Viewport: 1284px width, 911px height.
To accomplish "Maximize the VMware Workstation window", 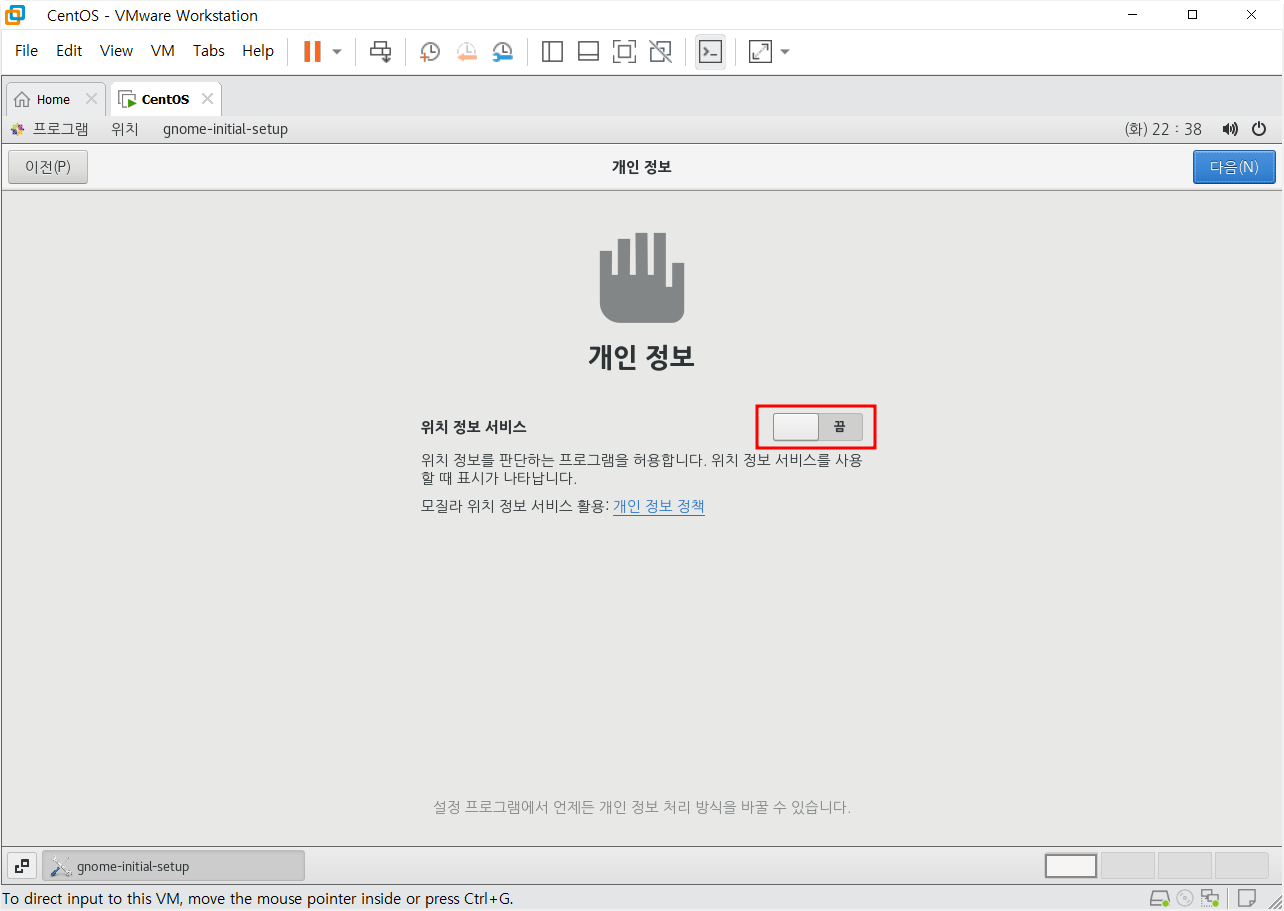I will [1192, 15].
